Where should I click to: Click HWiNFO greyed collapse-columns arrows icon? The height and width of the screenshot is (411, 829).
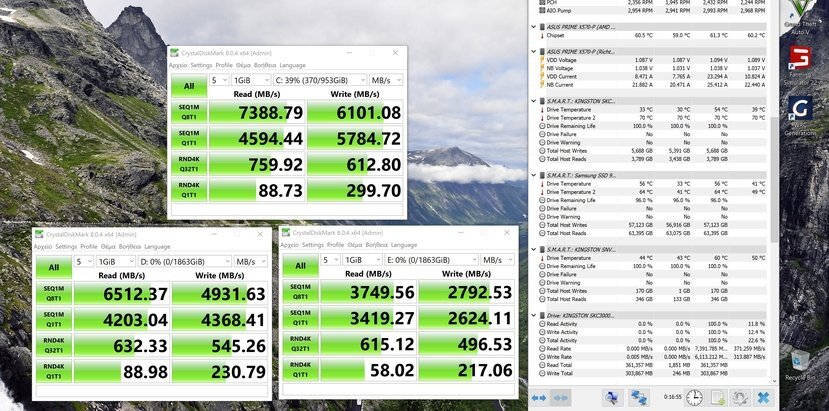tap(559, 398)
